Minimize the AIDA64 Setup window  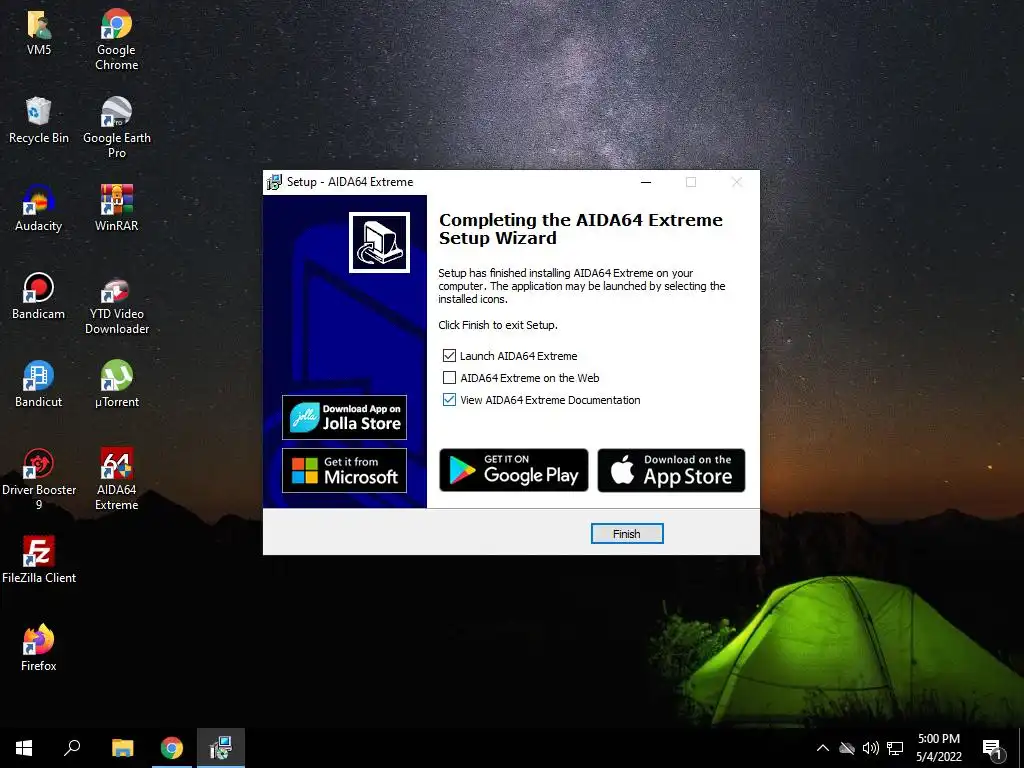click(x=646, y=182)
